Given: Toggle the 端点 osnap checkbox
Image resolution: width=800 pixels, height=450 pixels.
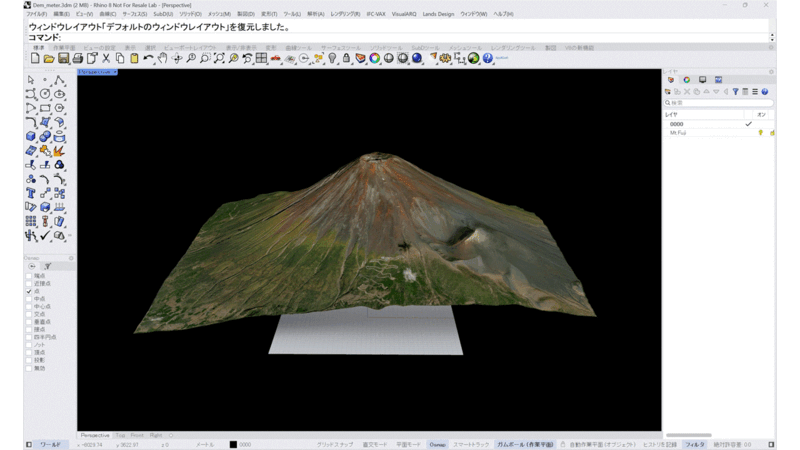Looking at the screenshot, I should pos(29,276).
